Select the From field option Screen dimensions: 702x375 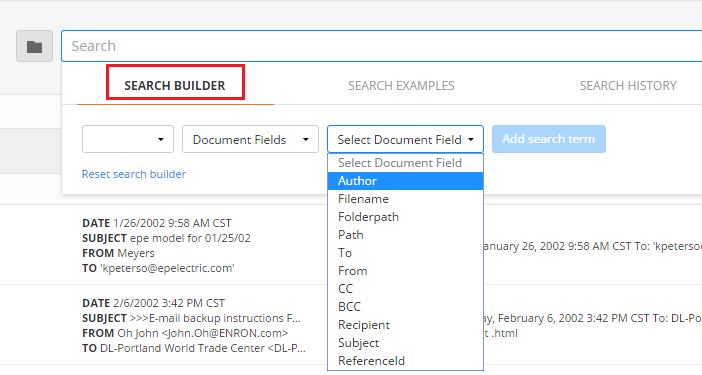click(x=405, y=271)
